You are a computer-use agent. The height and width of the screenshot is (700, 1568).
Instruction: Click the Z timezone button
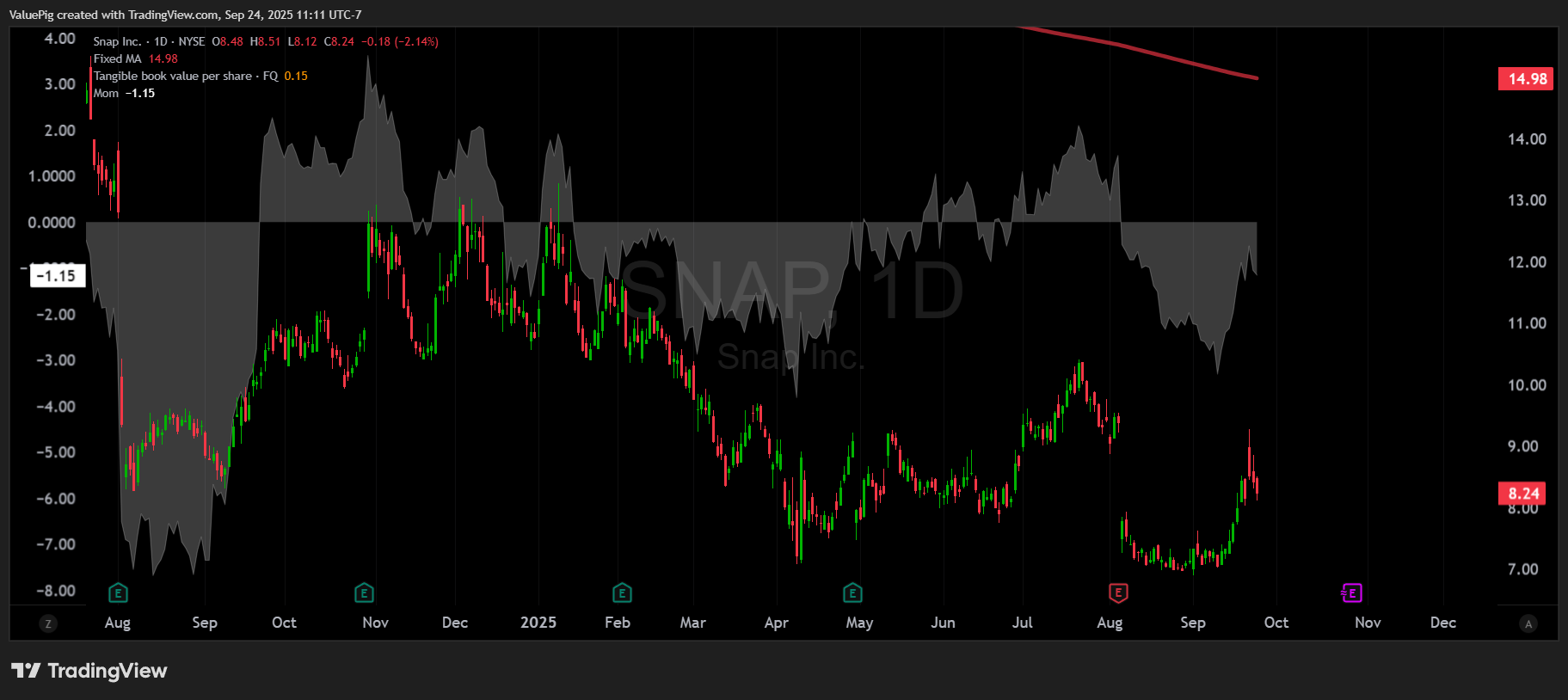click(x=48, y=623)
